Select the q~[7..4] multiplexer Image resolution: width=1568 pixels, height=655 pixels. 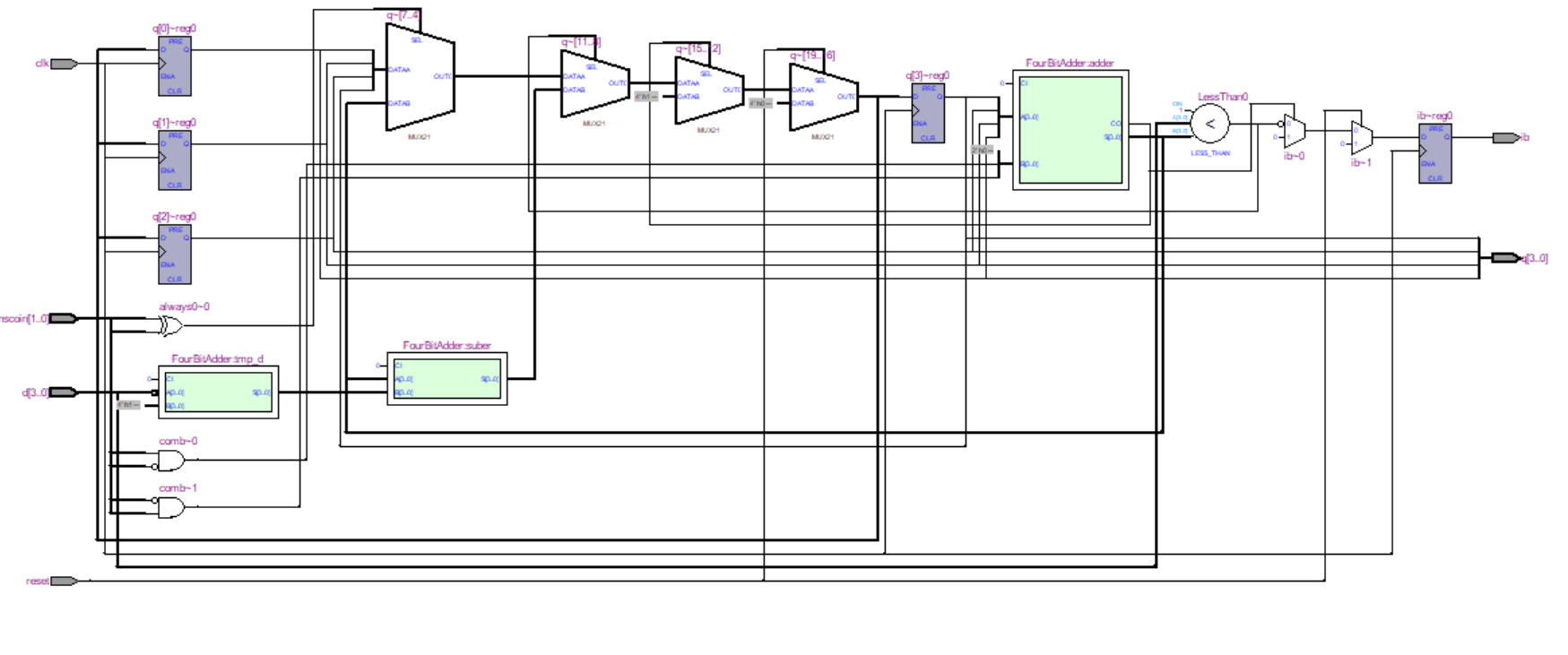(420, 77)
